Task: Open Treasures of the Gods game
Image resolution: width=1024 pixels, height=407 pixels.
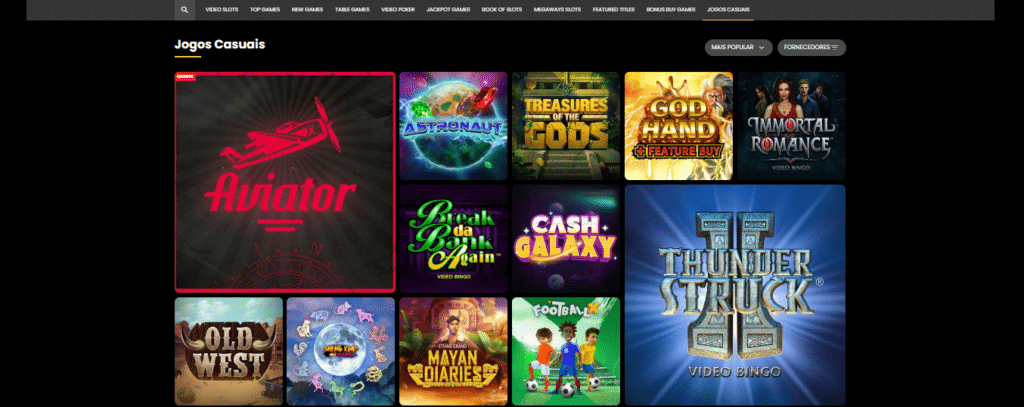Action: 566,125
